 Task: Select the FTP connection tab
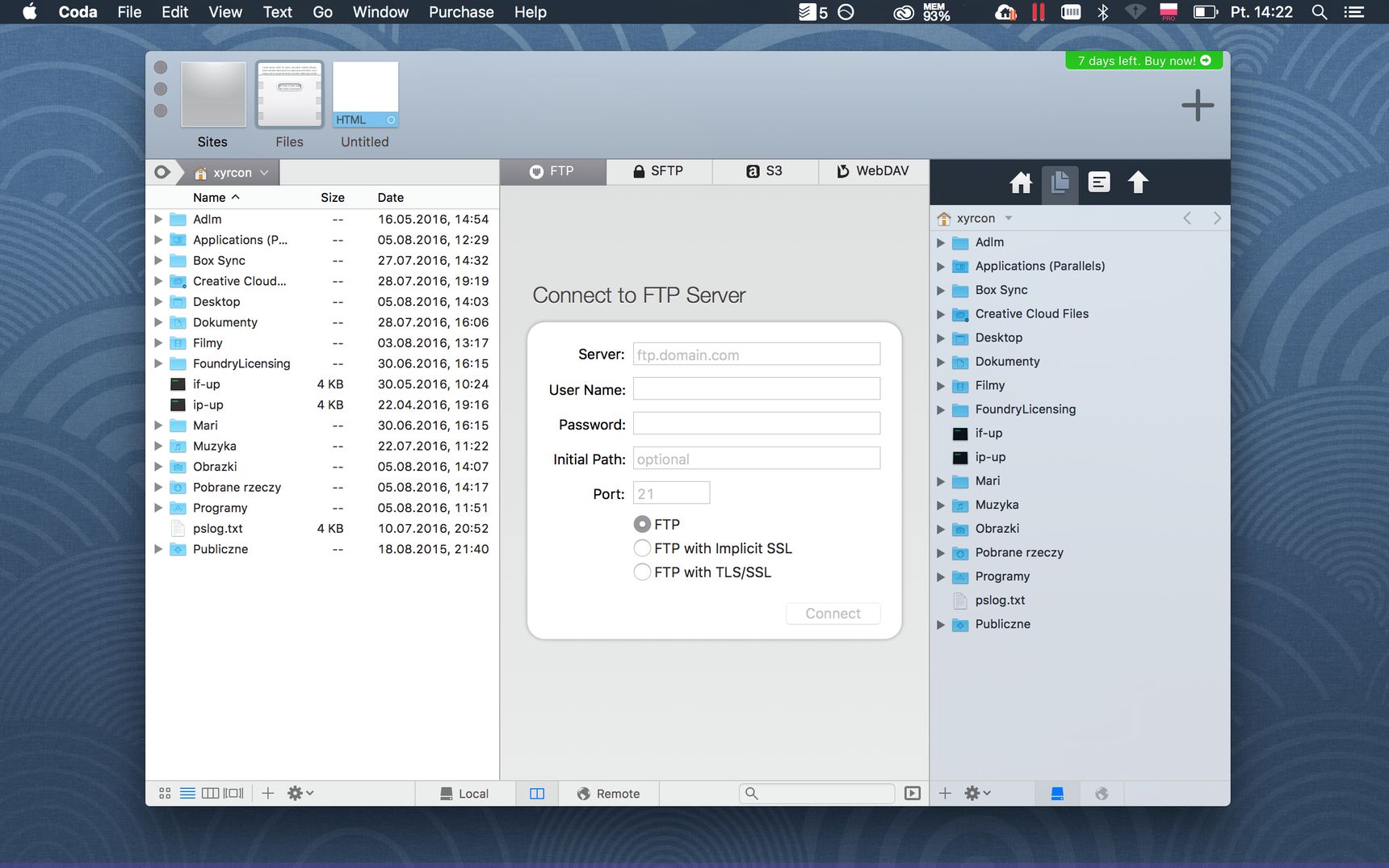coord(553,171)
